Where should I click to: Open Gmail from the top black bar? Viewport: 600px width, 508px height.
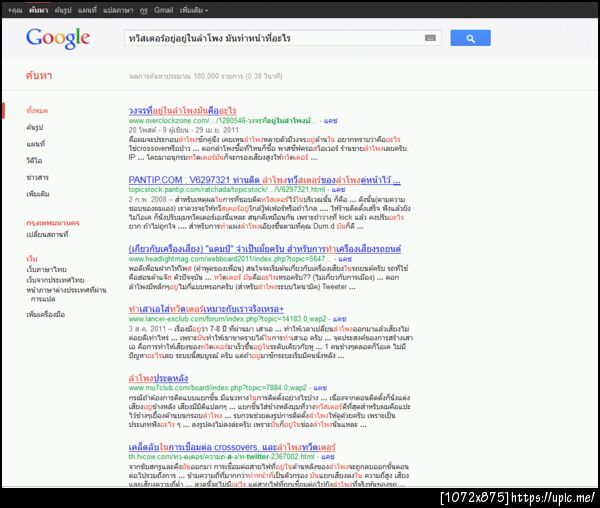[x=163, y=10]
